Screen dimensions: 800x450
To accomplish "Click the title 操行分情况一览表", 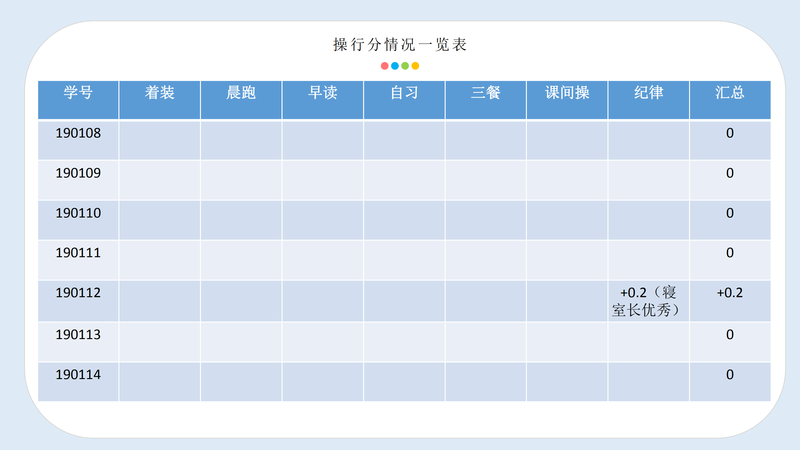I will [x=400, y=45].
